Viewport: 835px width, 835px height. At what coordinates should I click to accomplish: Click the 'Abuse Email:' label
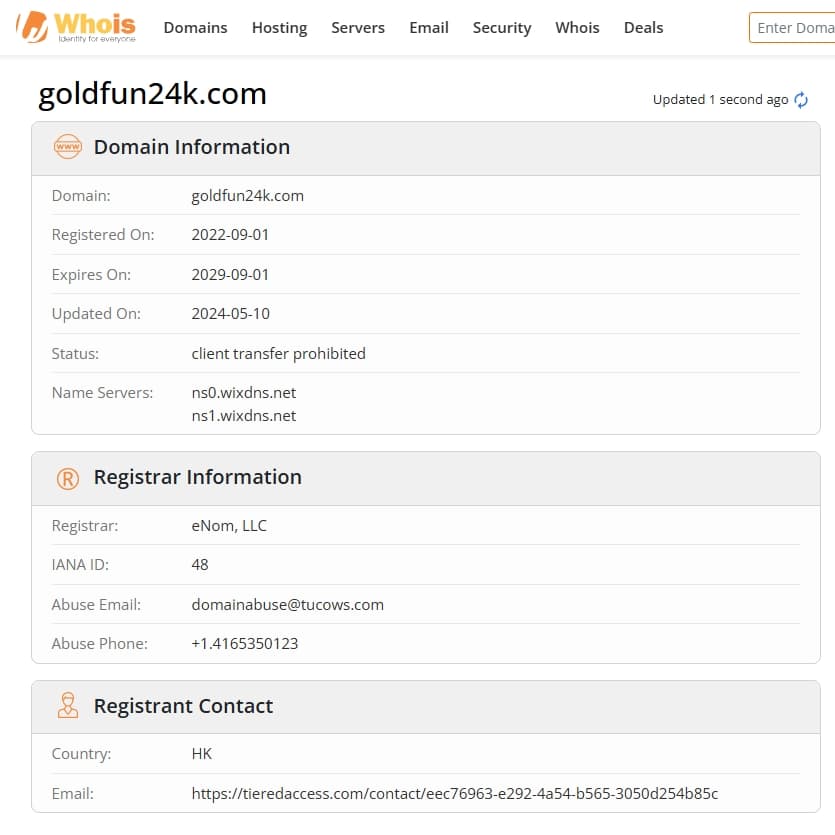[96, 604]
